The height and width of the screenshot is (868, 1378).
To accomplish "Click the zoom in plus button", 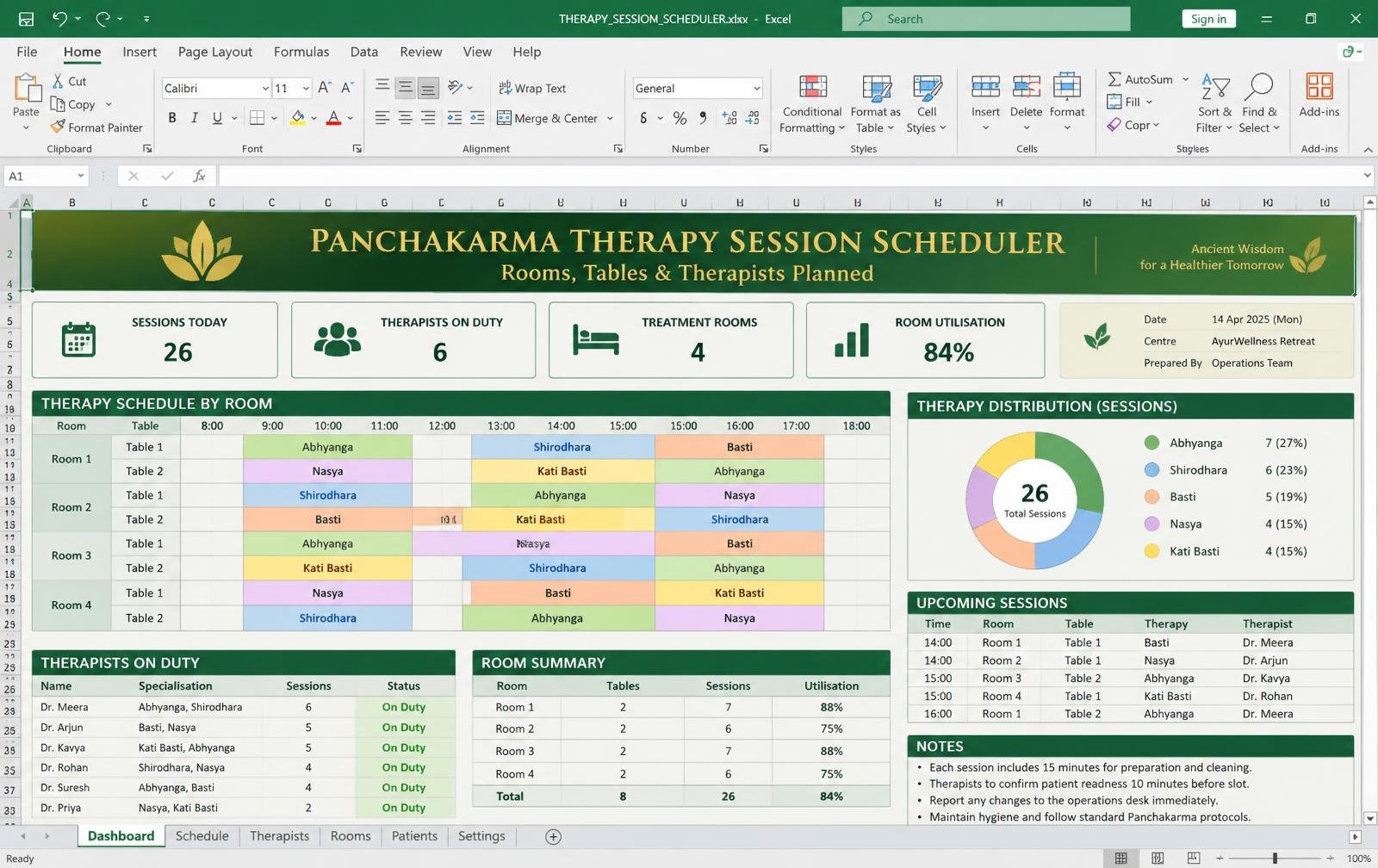I will pos(1331,859).
